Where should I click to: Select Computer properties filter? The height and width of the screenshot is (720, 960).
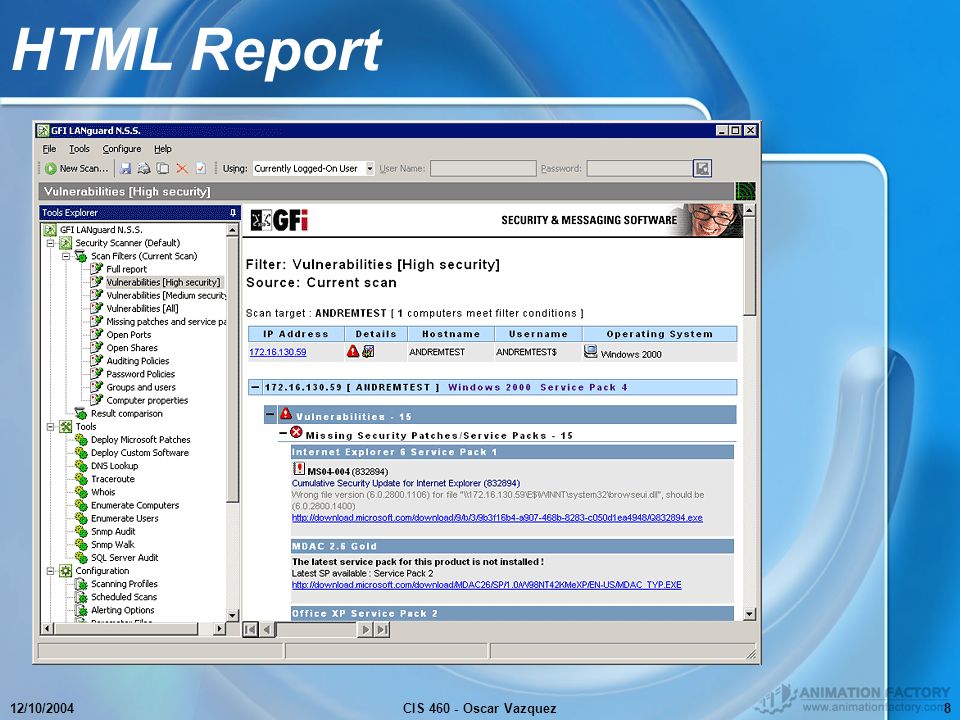147,400
